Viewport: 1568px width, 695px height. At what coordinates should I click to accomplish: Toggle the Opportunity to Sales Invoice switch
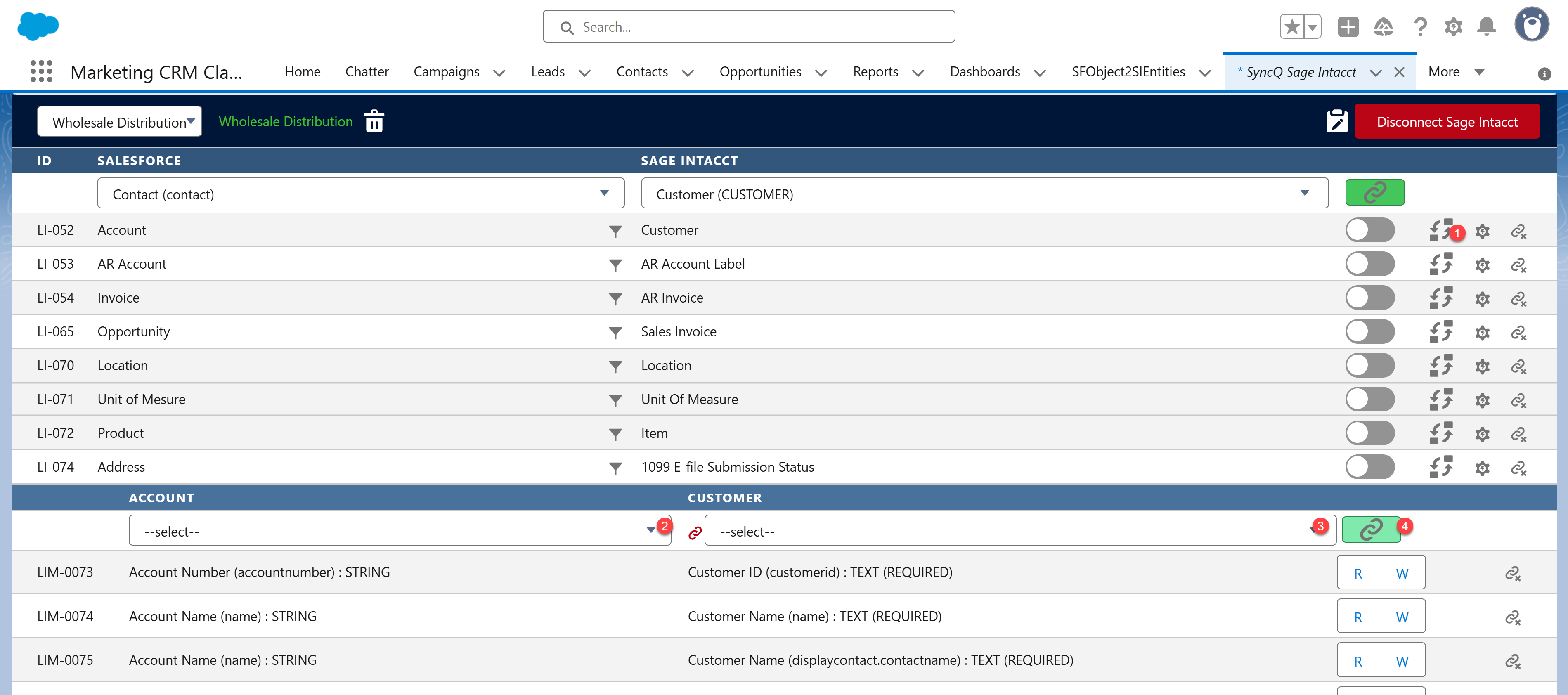click(1369, 332)
